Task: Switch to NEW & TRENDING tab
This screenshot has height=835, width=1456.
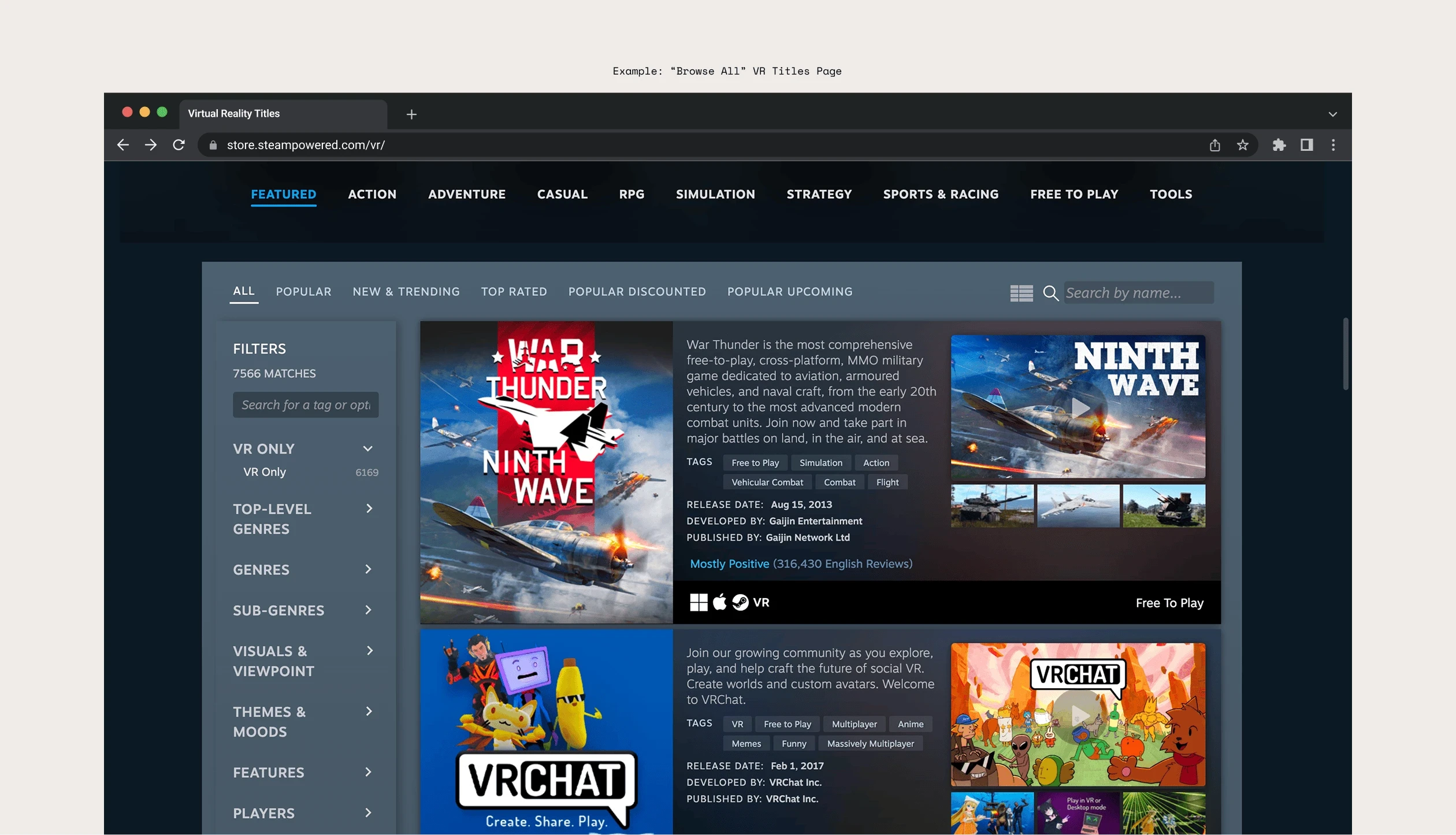Action: tap(406, 292)
